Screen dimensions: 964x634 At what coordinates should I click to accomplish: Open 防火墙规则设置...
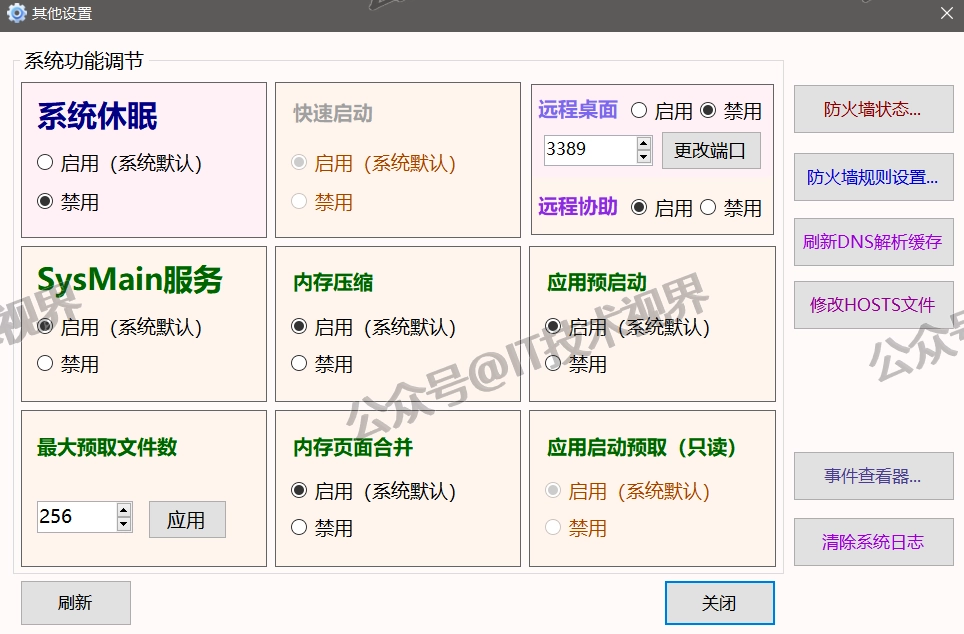click(874, 177)
